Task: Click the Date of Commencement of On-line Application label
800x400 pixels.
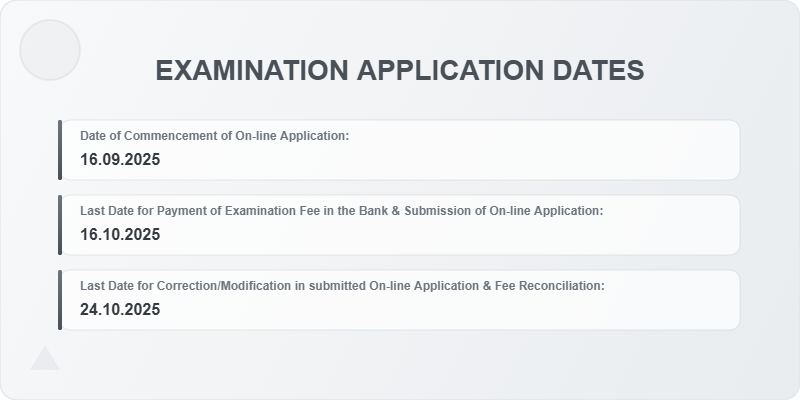Action: (214, 136)
